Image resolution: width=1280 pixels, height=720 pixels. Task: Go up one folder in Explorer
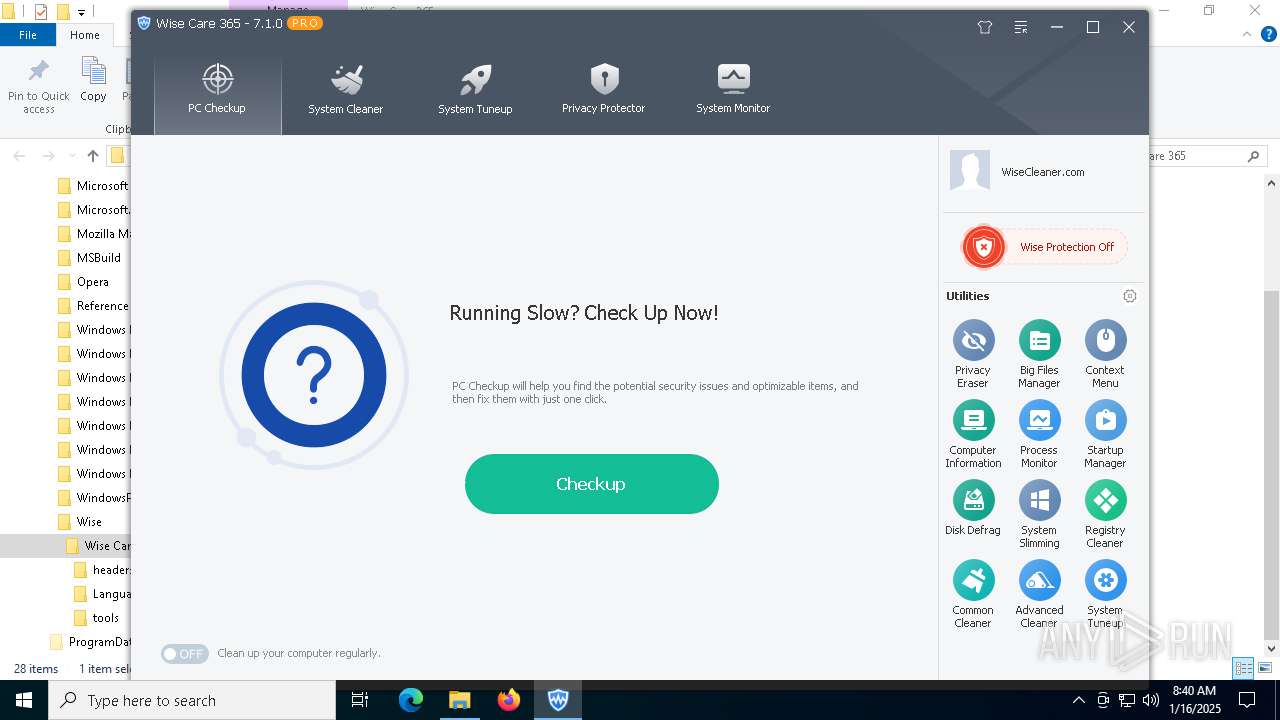(93, 156)
